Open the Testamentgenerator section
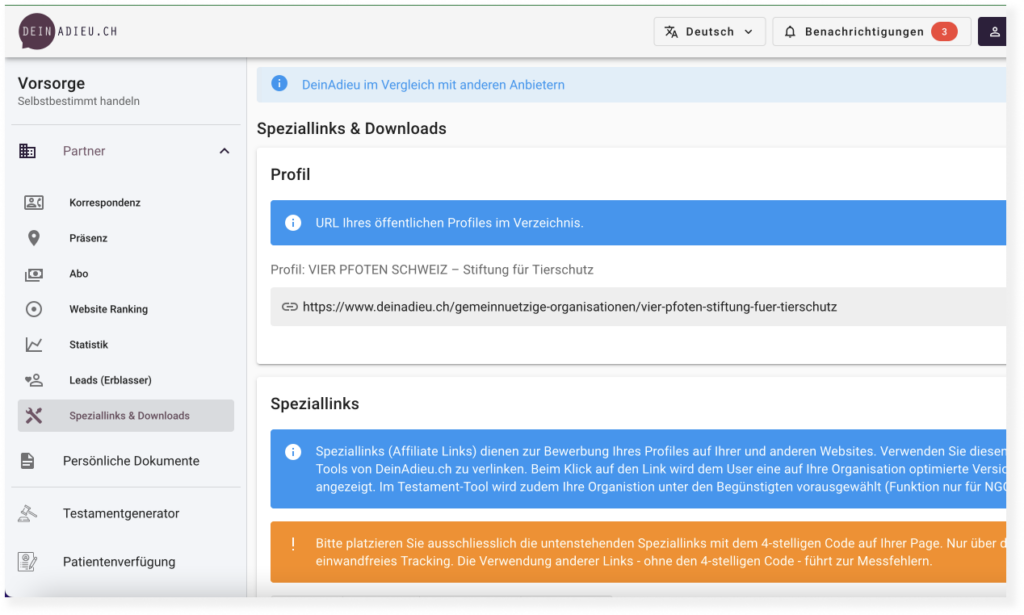This screenshot has height=615, width=1024. 120,513
